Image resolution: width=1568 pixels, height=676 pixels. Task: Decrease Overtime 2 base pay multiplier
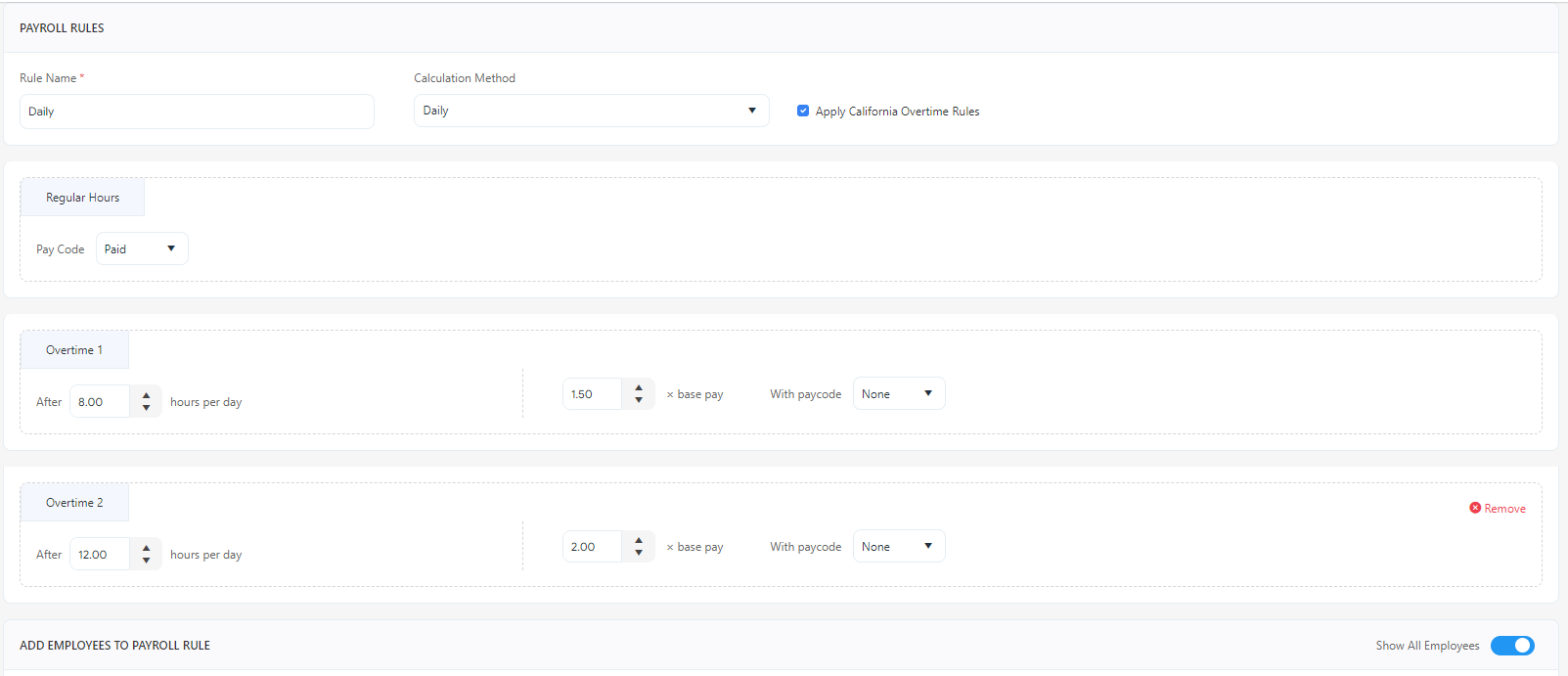pos(639,553)
